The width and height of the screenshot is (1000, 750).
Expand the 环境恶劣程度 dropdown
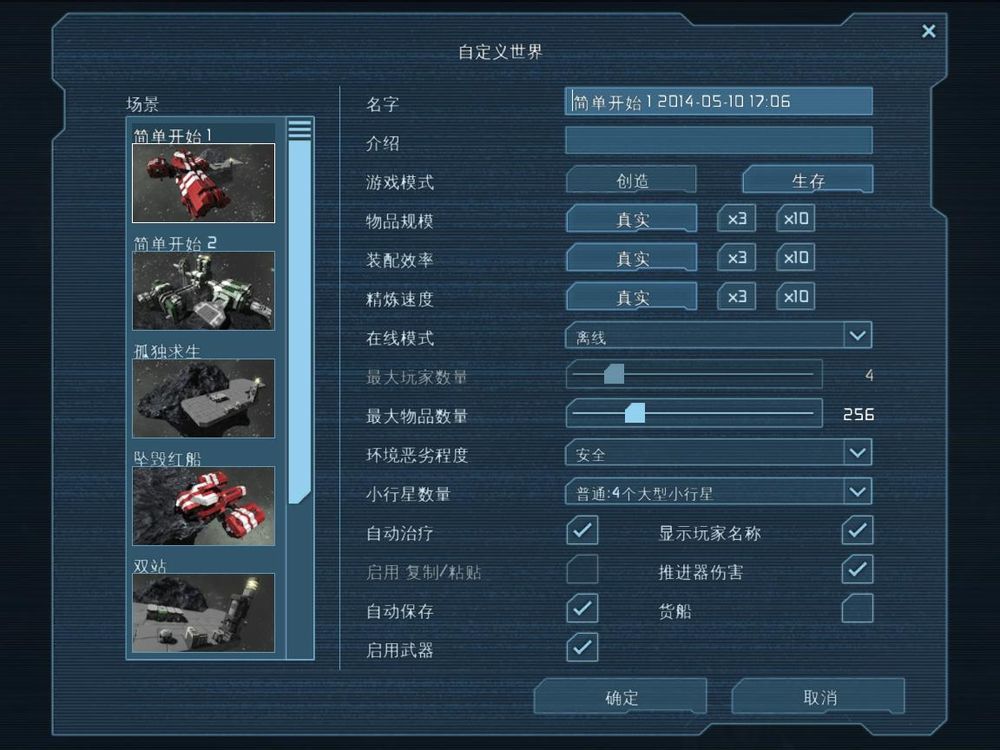click(719, 453)
